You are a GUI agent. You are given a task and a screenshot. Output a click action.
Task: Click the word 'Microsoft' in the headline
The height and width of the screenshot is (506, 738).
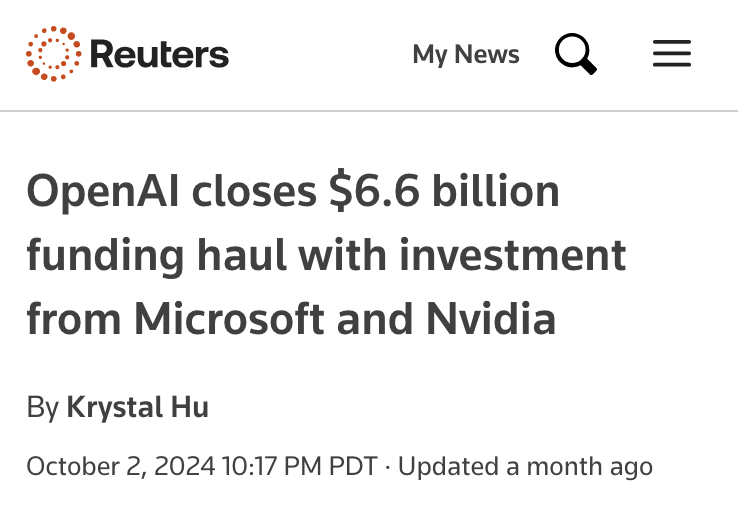pos(230,319)
